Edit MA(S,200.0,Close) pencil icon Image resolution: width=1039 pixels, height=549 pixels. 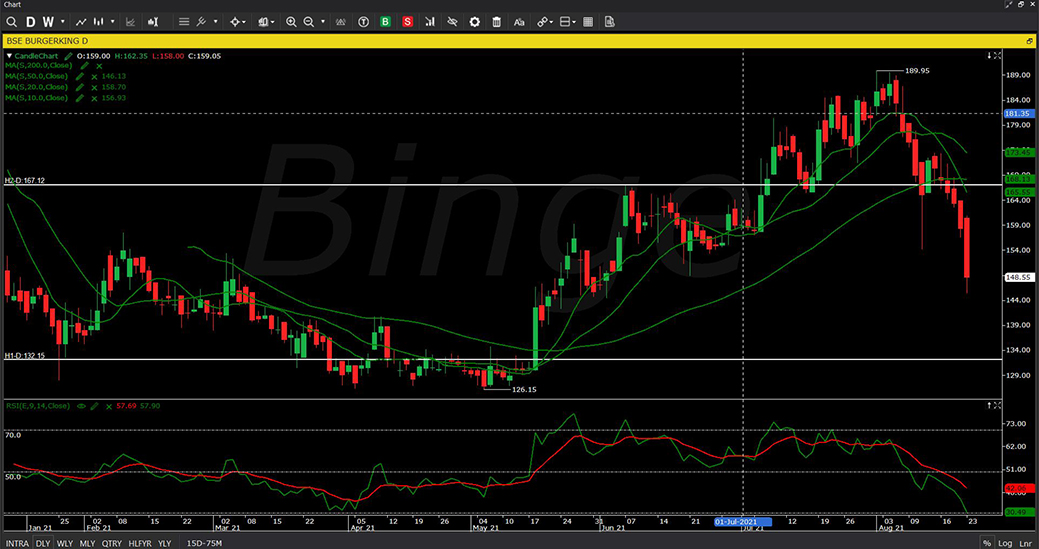point(84,66)
